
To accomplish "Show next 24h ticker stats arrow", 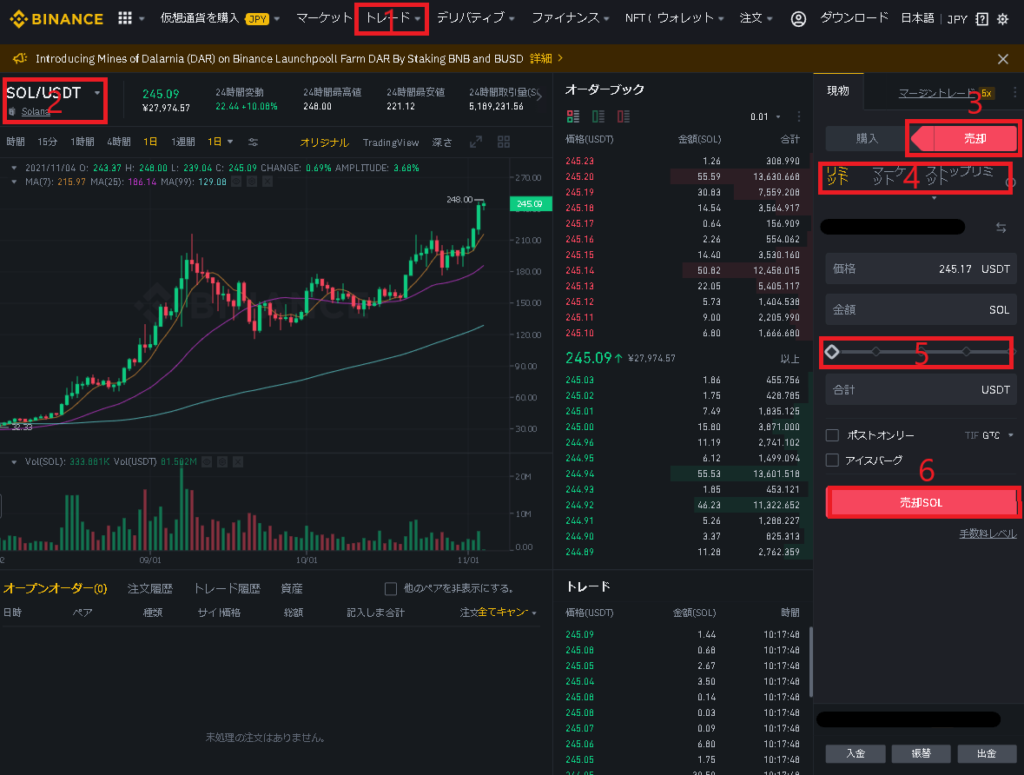I will pyautogui.click(x=539, y=97).
